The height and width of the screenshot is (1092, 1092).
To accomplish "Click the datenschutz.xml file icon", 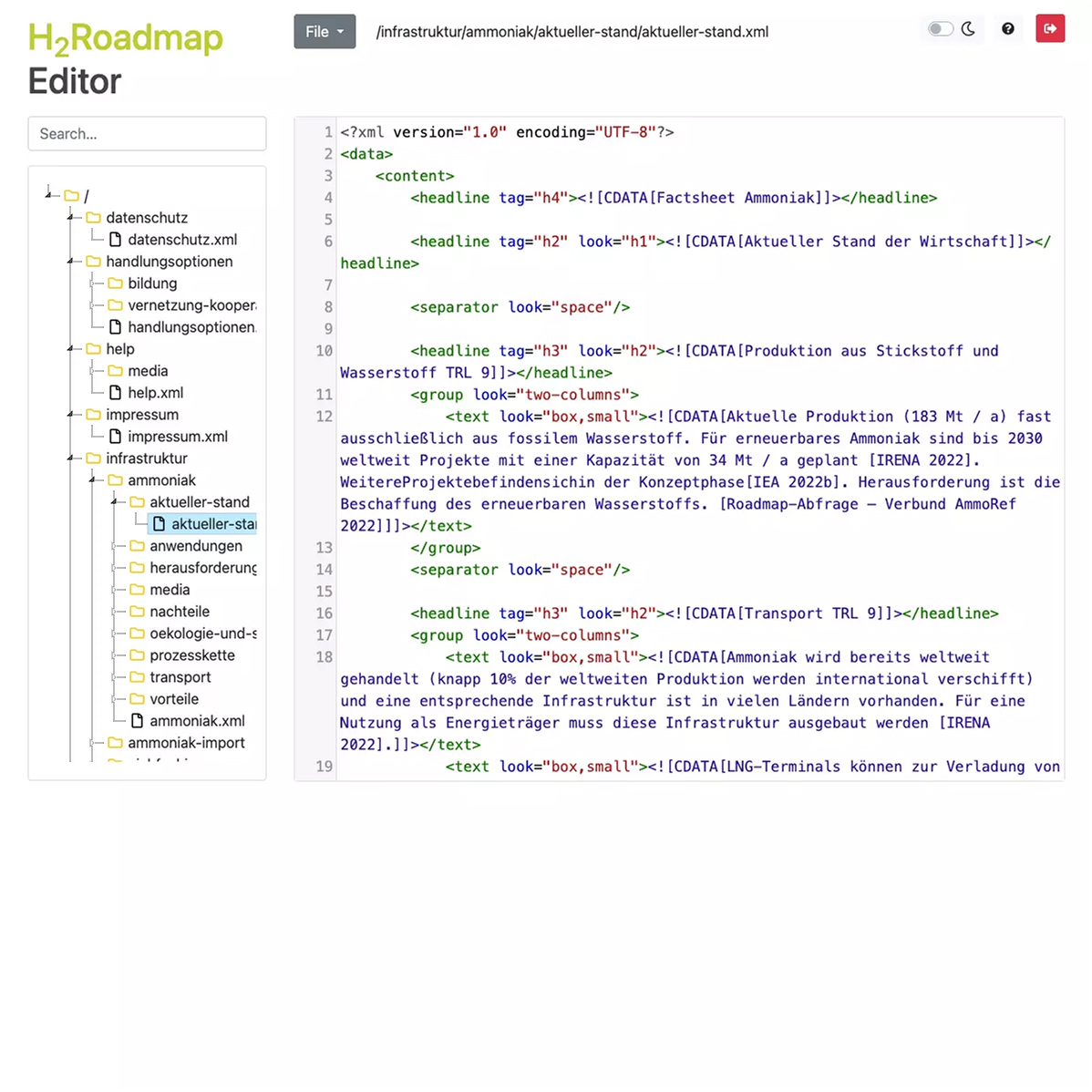I will click(116, 240).
